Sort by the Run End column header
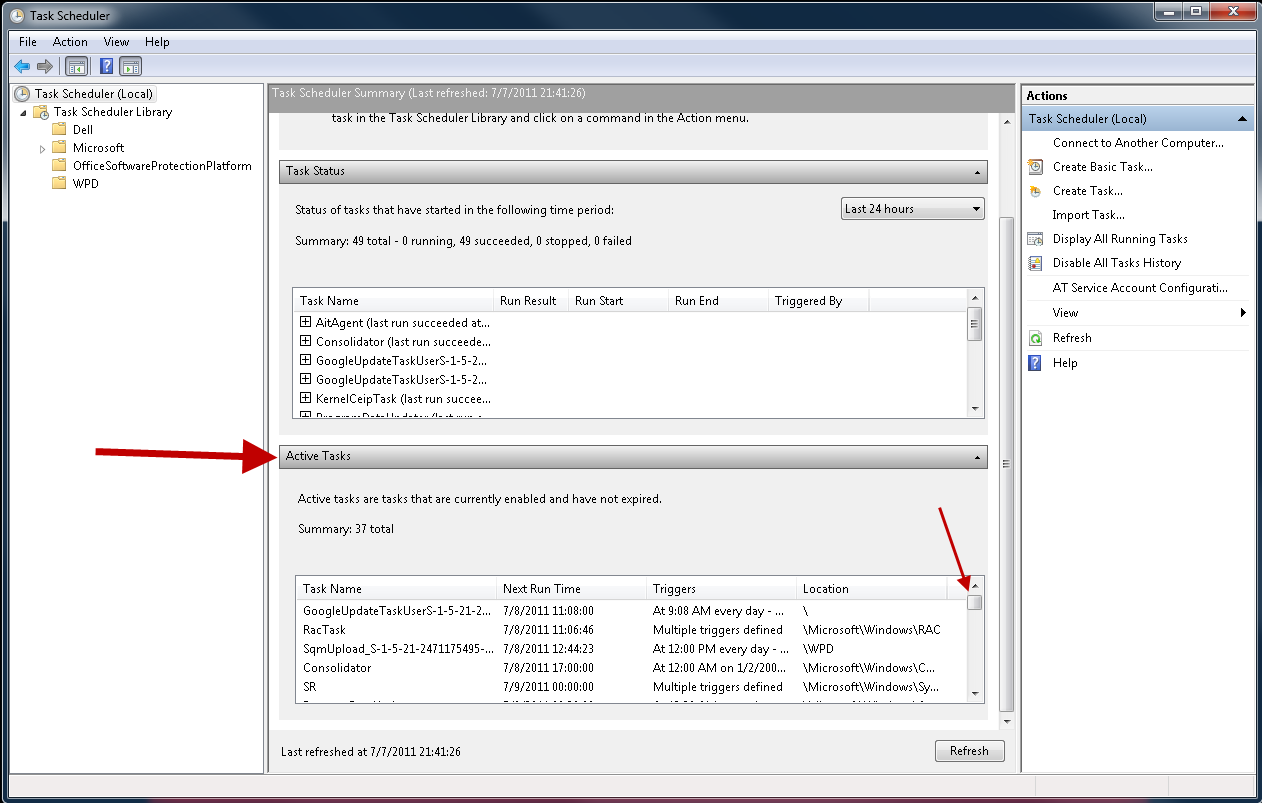Screen dimensions: 1262x803 (x=719, y=301)
